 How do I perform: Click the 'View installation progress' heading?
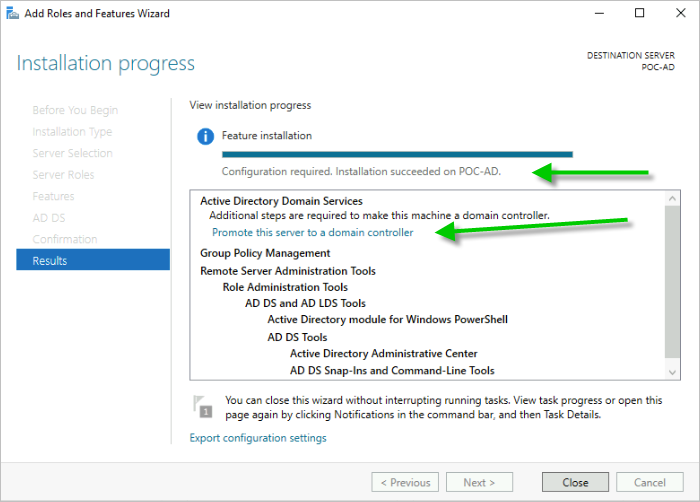click(x=250, y=105)
